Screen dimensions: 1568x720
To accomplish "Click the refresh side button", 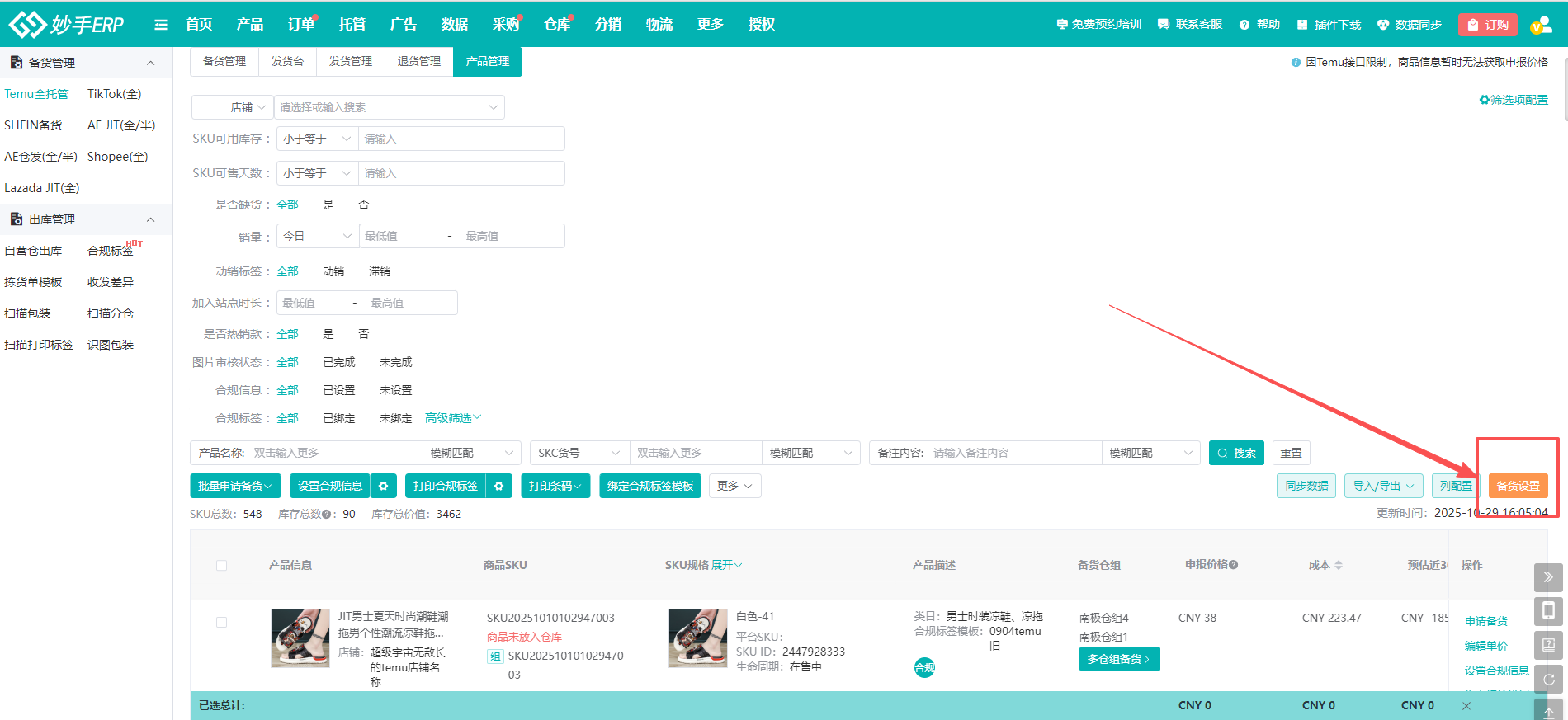I will coord(1548,679).
